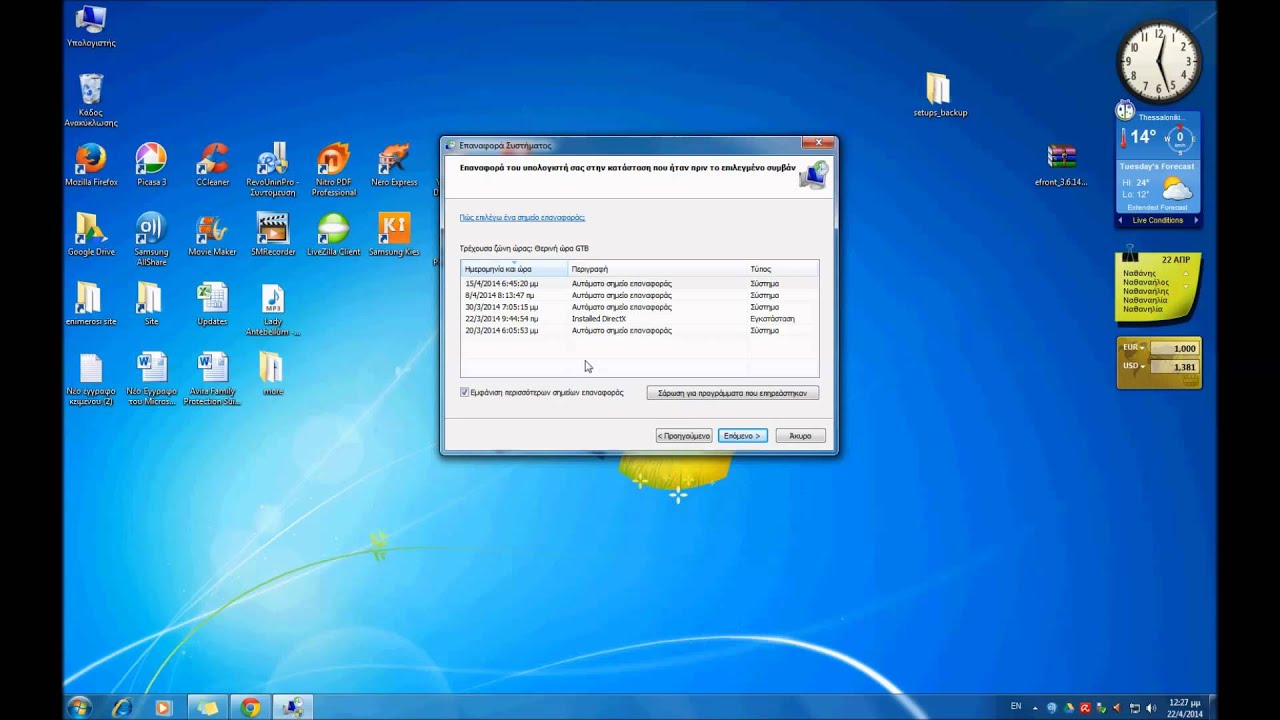Open the Πώς επιλέγω ένα σημείο επαναφοράς link
This screenshot has width=1280, height=720.
522,217
